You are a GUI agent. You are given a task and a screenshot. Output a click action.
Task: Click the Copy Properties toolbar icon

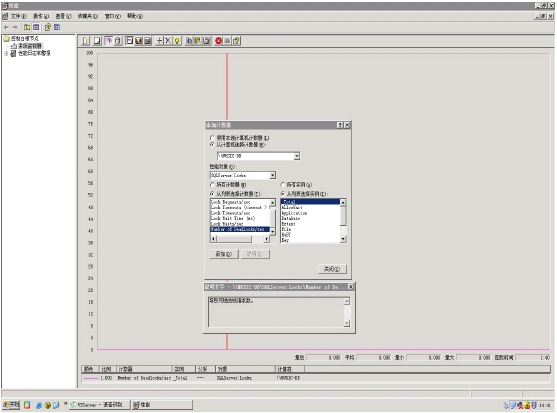[x=189, y=41]
